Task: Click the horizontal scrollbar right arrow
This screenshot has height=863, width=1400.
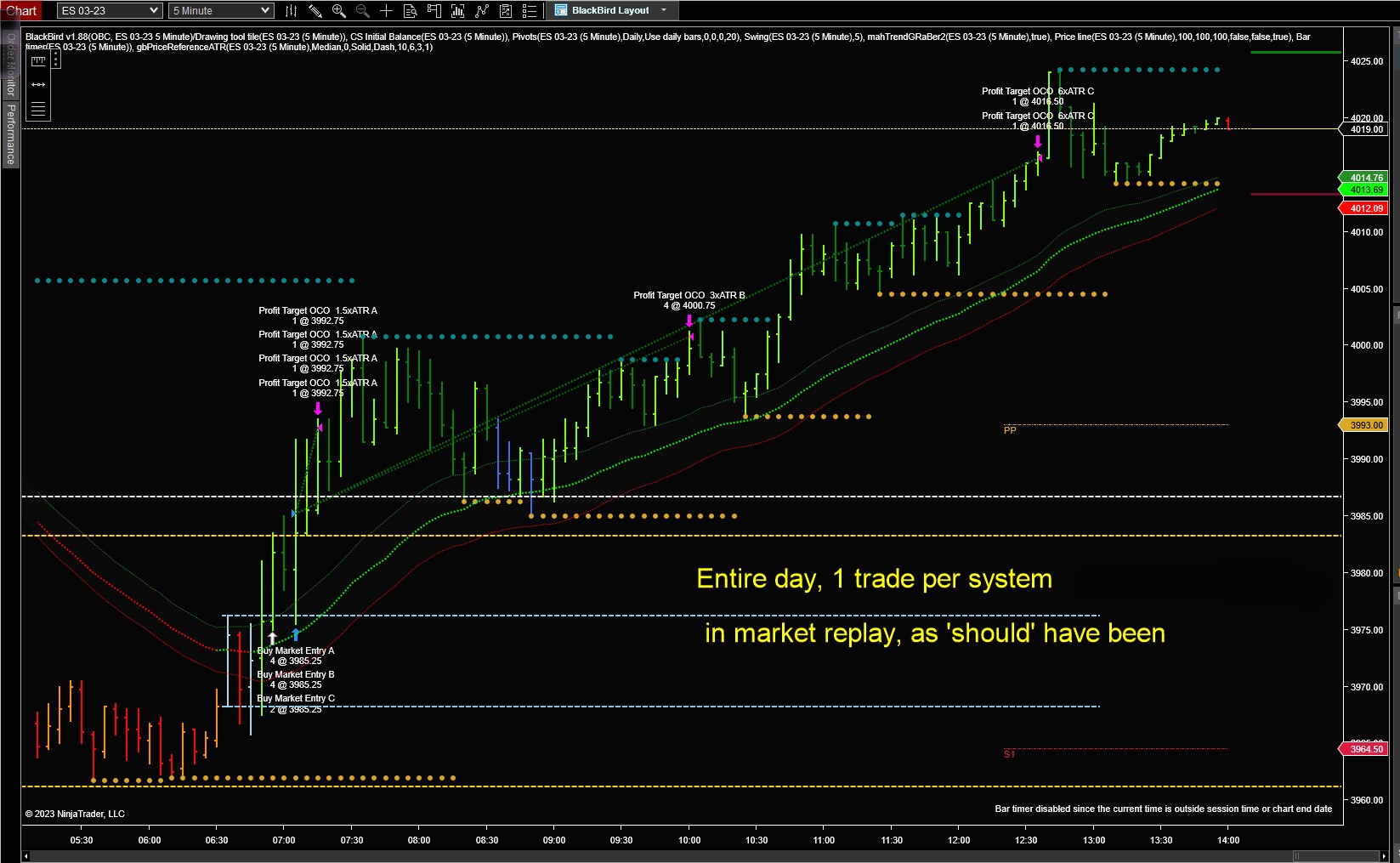Action: (1385, 855)
